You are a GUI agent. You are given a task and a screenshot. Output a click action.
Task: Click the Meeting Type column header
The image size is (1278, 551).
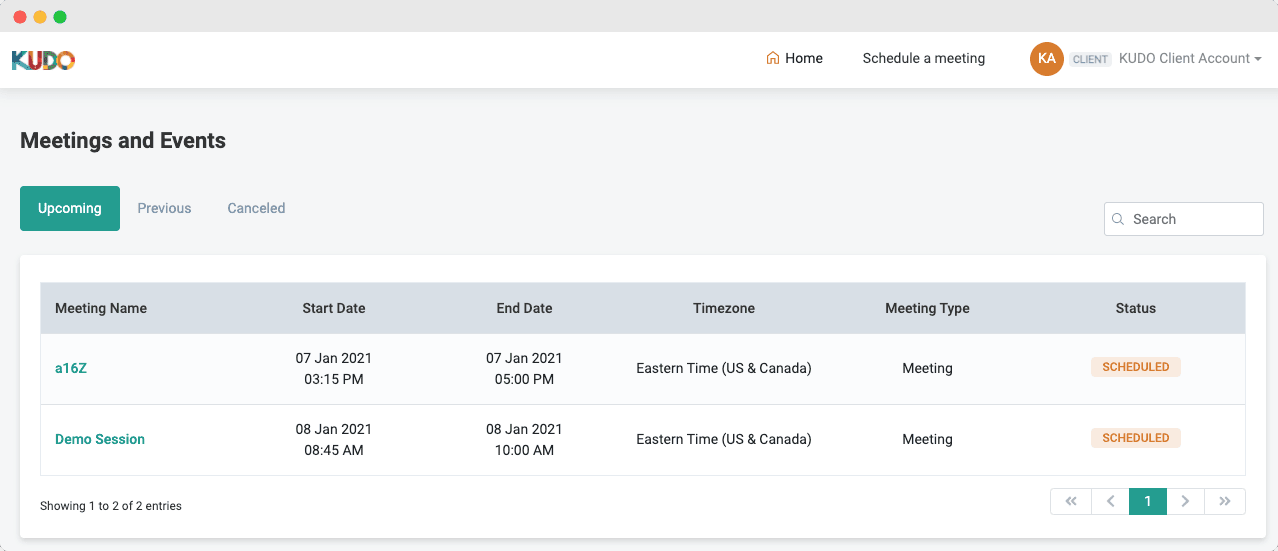(927, 308)
